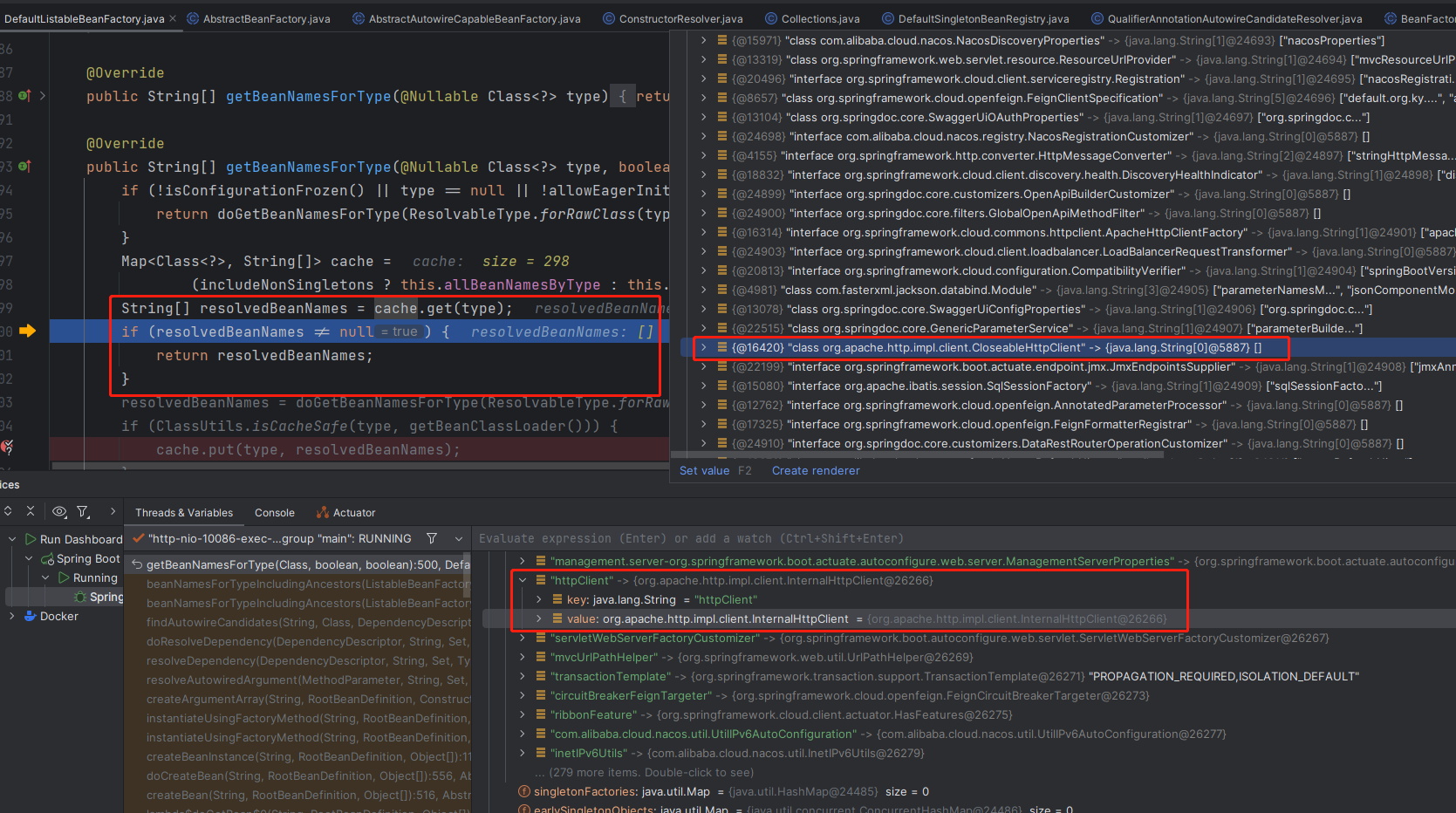The width and height of the screenshot is (1456, 813).
Task: Expand the CloseableHttpClient cache entry
Action: (703, 347)
